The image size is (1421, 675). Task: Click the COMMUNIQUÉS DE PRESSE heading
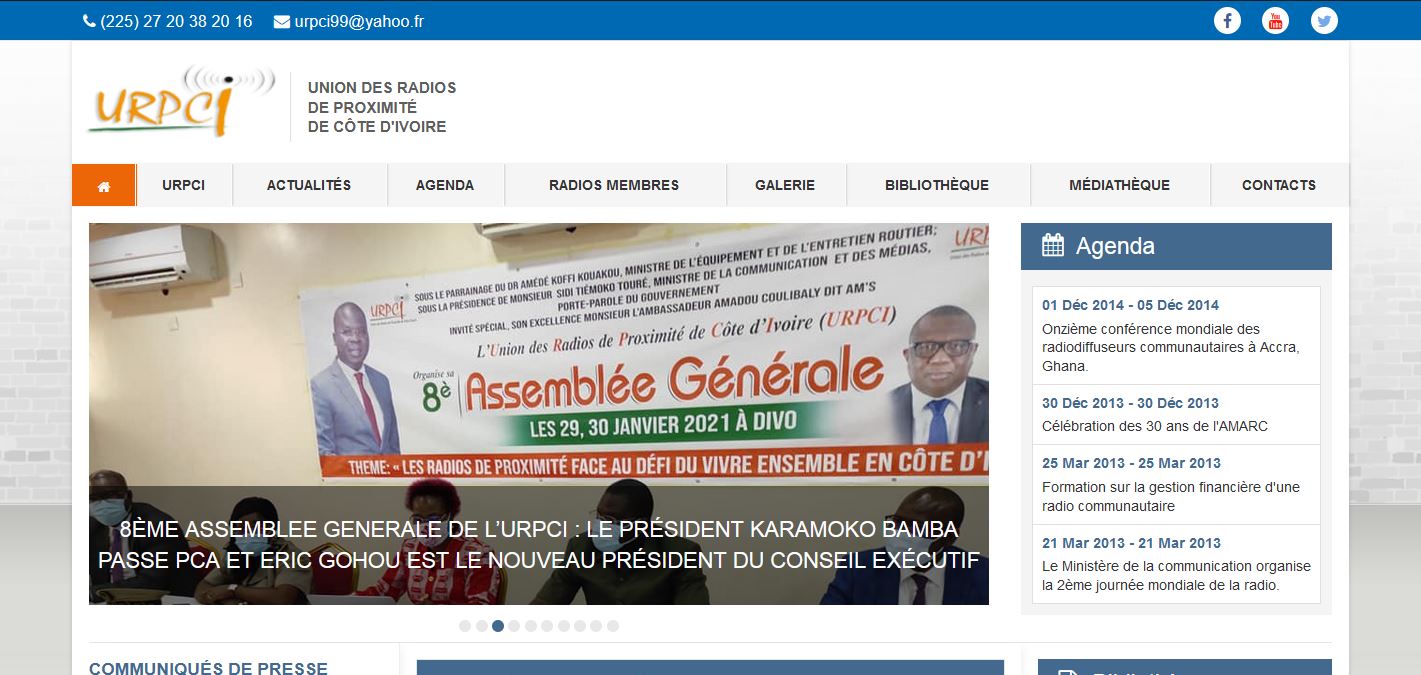[x=208, y=667]
